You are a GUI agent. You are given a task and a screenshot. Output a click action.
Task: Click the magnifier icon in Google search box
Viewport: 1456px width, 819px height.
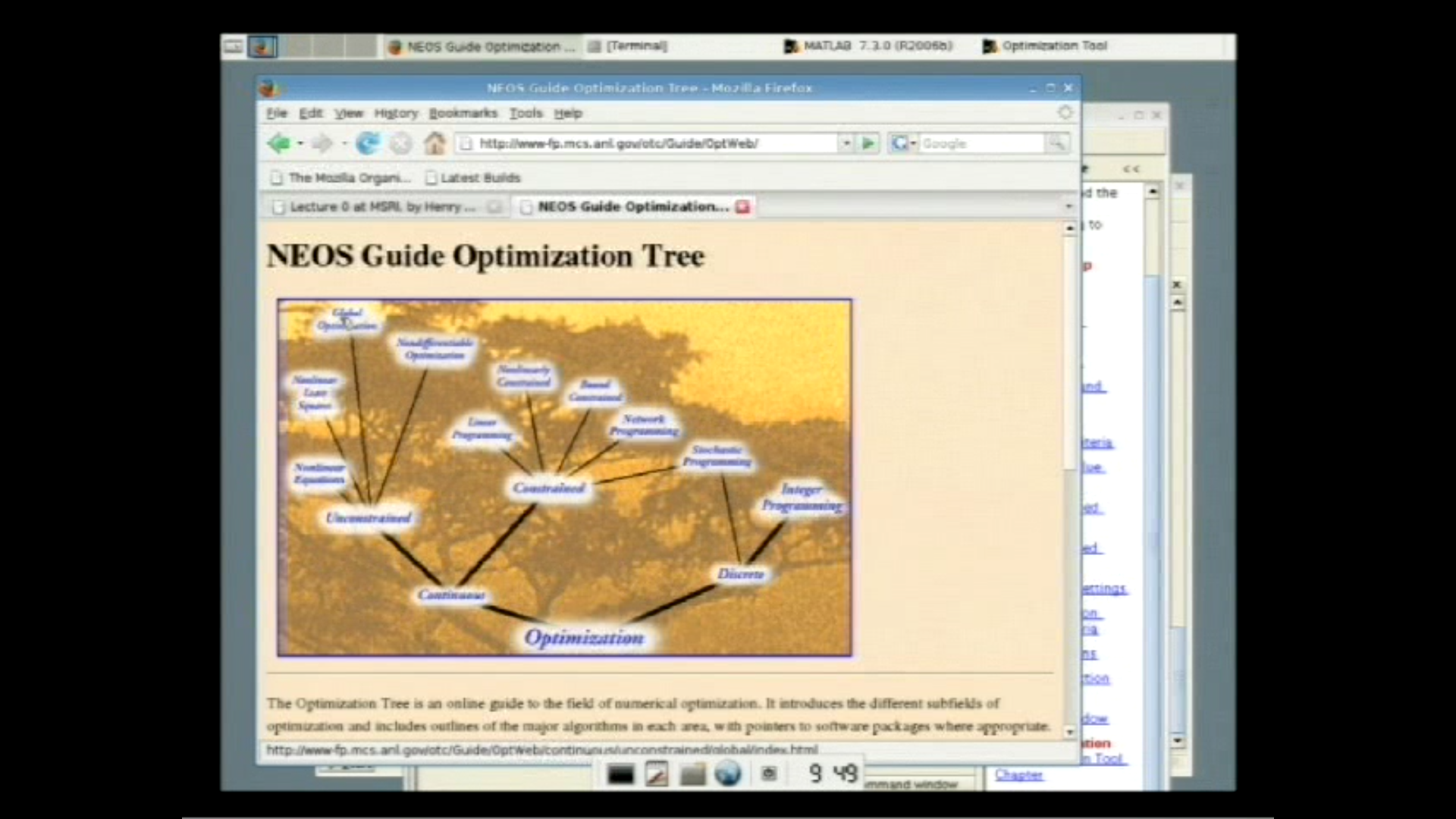click(1058, 143)
